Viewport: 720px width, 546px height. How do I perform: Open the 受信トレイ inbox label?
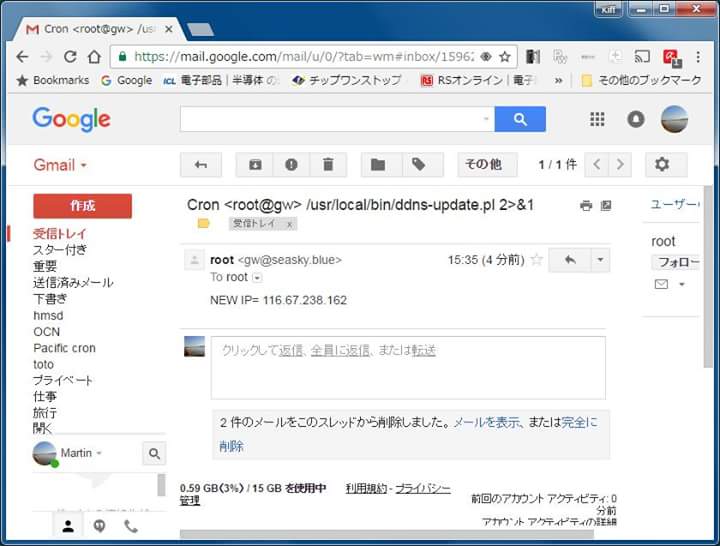pos(59,234)
